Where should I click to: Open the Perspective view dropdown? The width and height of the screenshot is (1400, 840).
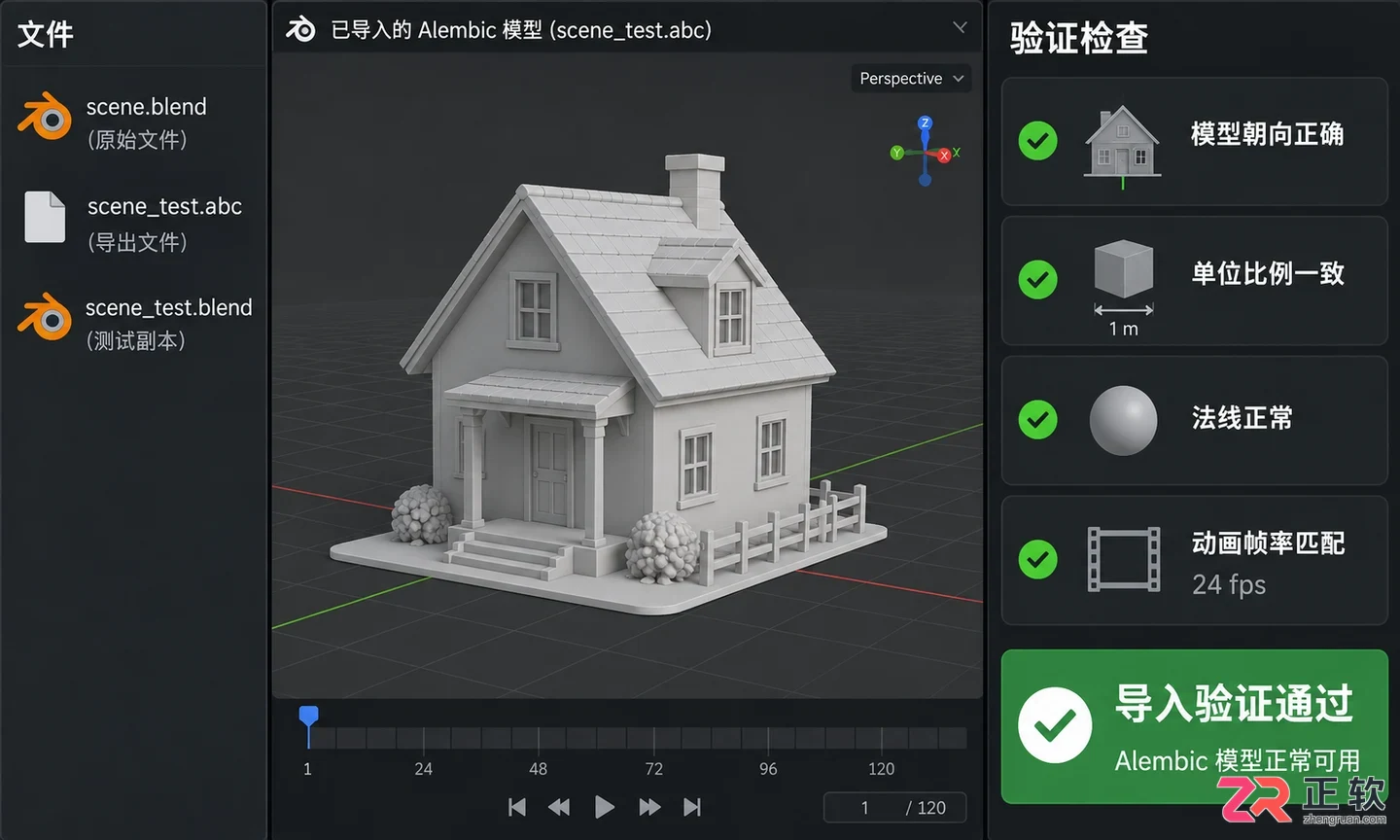(x=911, y=79)
